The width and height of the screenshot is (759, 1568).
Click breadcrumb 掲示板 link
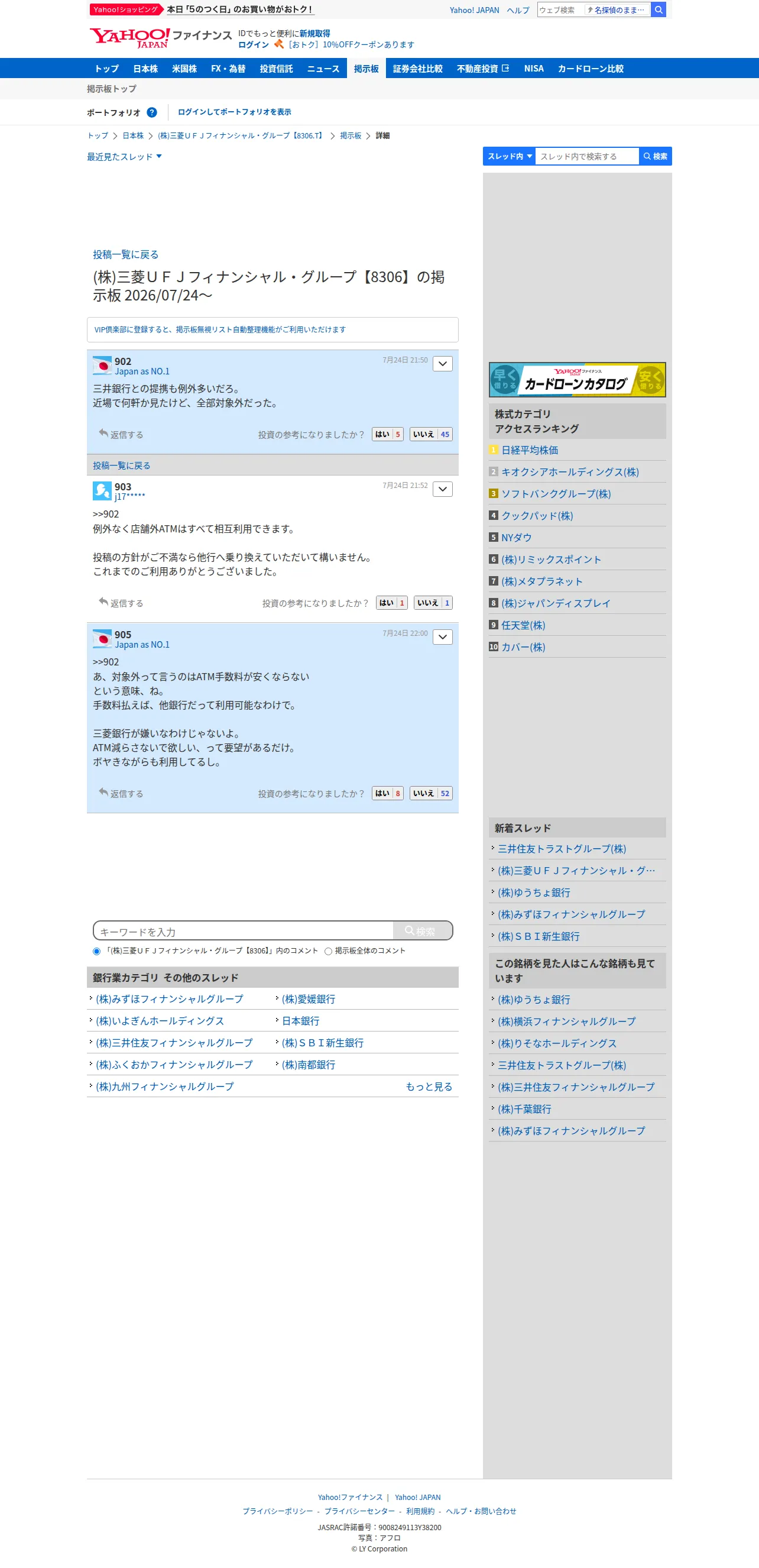(351, 135)
